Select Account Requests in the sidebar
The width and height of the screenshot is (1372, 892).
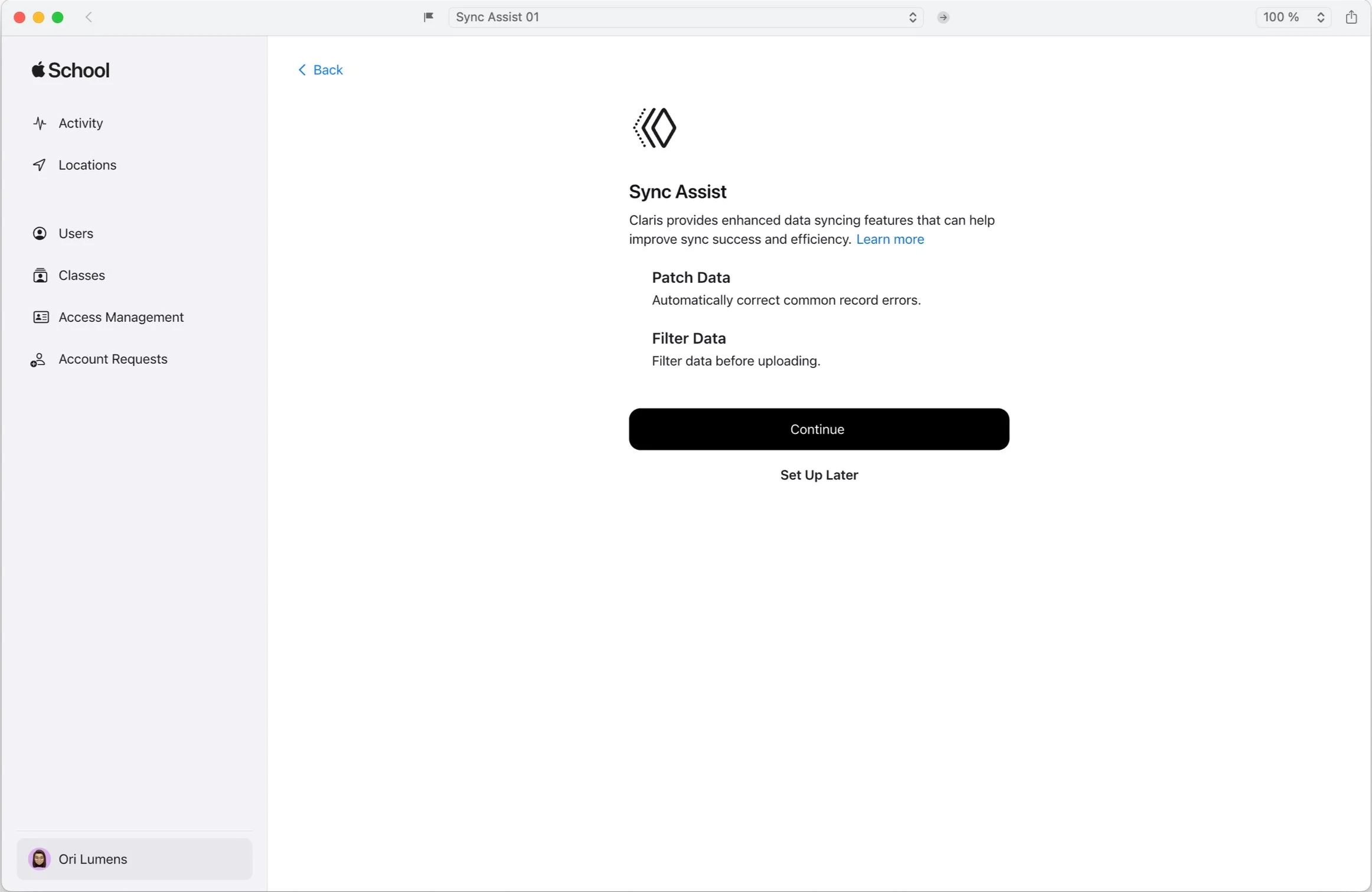click(113, 360)
